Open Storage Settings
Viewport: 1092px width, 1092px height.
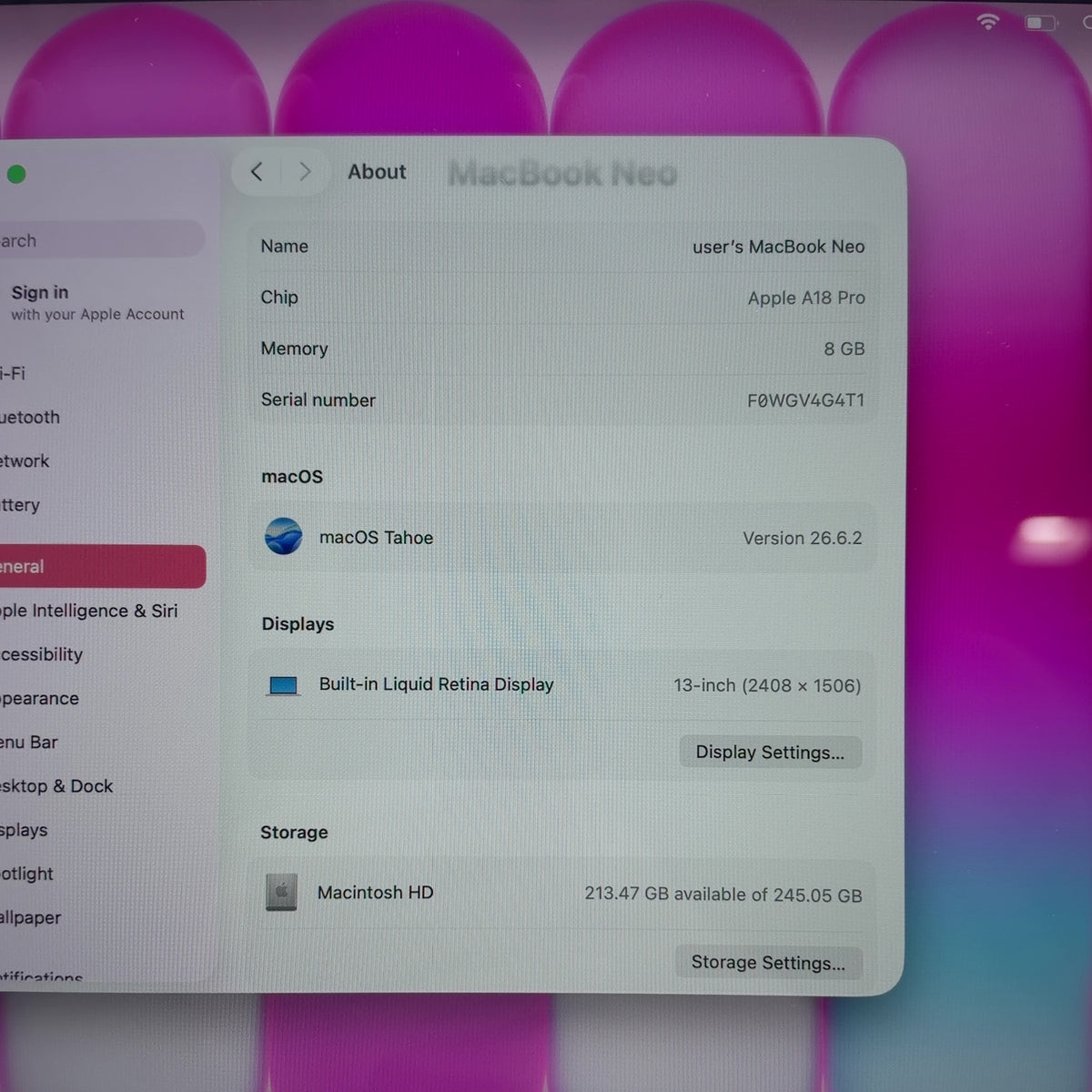(768, 962)
